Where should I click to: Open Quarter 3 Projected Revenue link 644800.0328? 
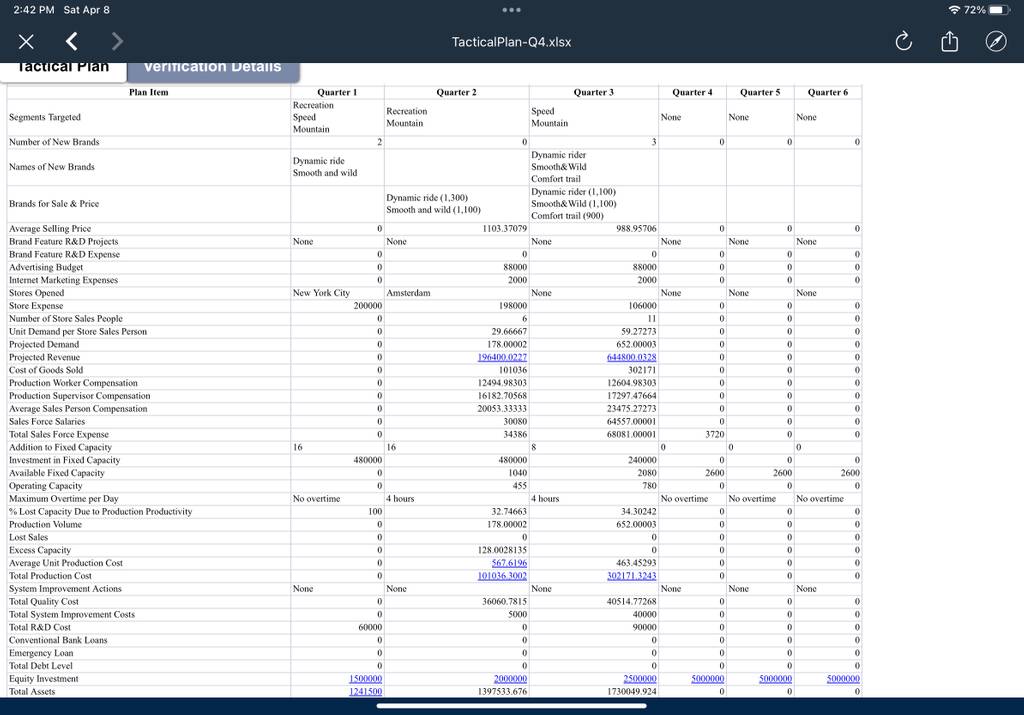tap(632, 357)
